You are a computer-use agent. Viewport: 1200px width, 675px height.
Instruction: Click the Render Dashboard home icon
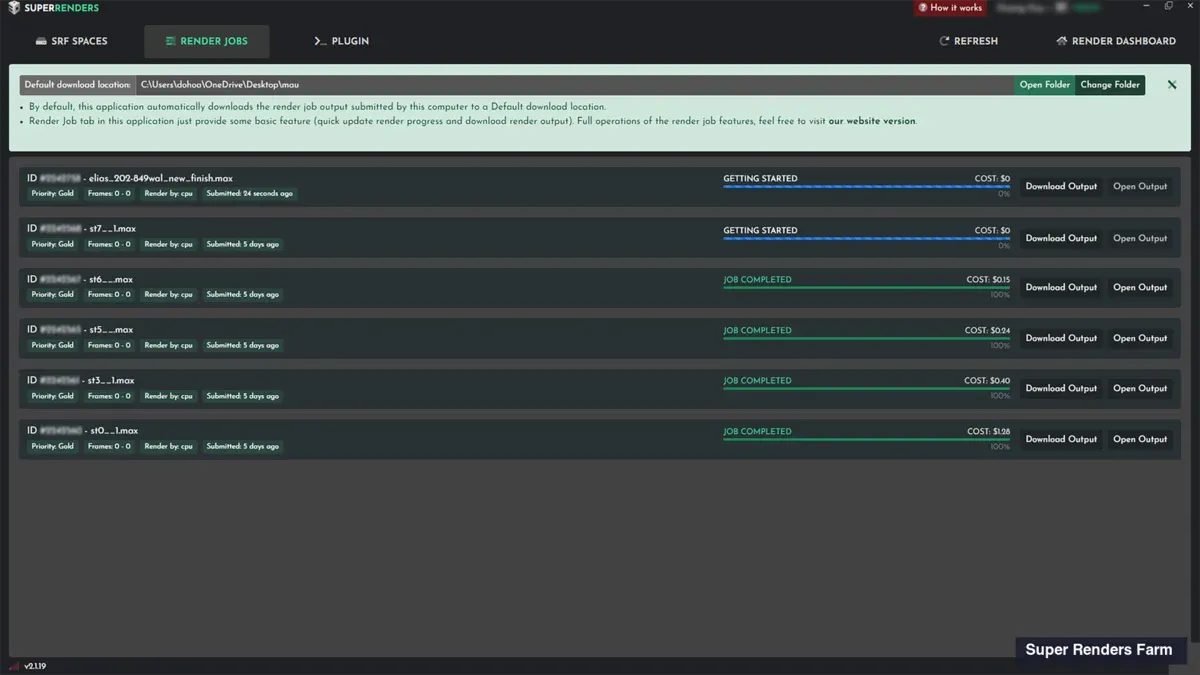[1062, 41]
